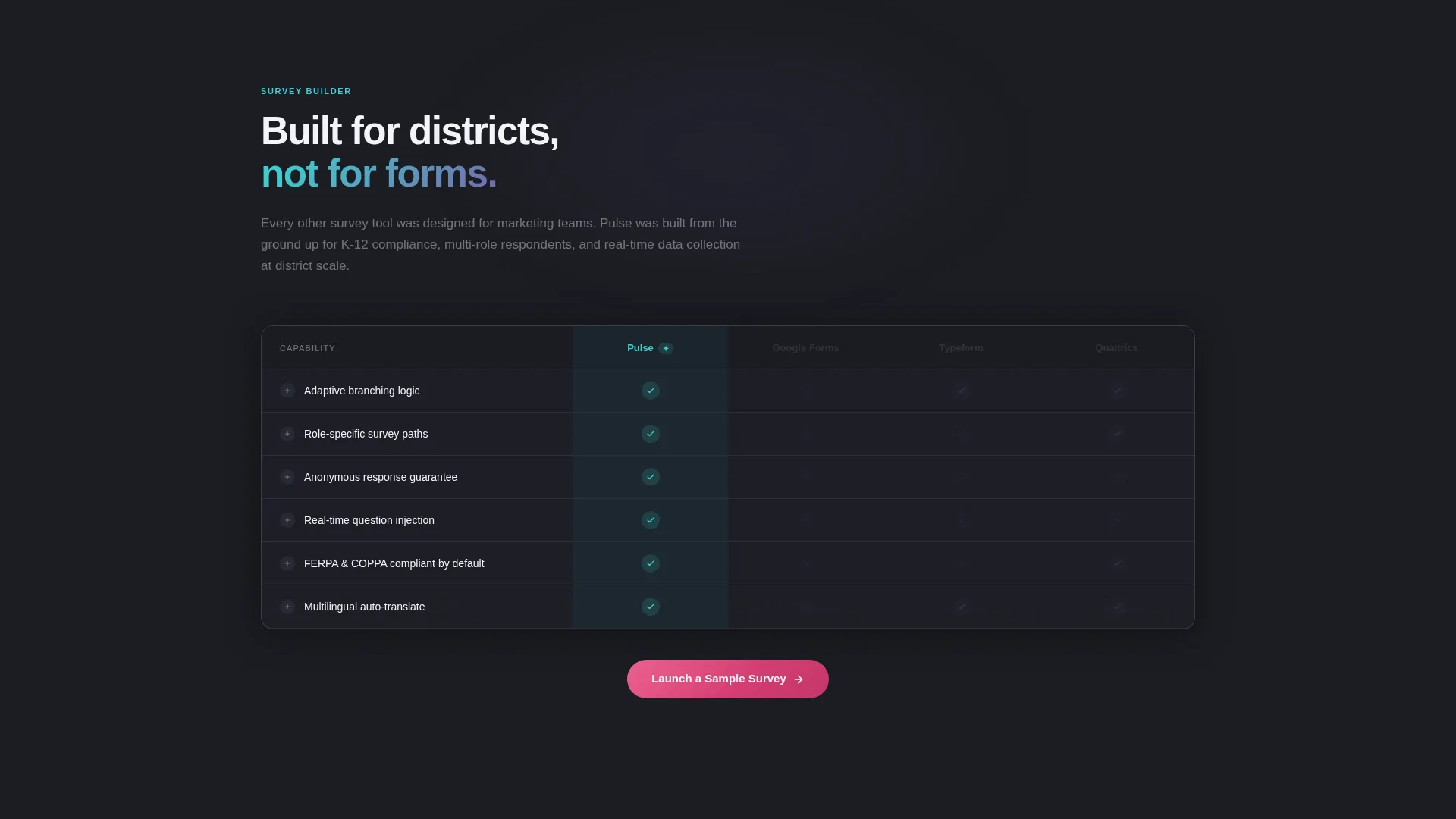Viewport: 1456px width, 819px height.
Task: Expand the Anonymous response guarantee row
Action: click(287, 477)
